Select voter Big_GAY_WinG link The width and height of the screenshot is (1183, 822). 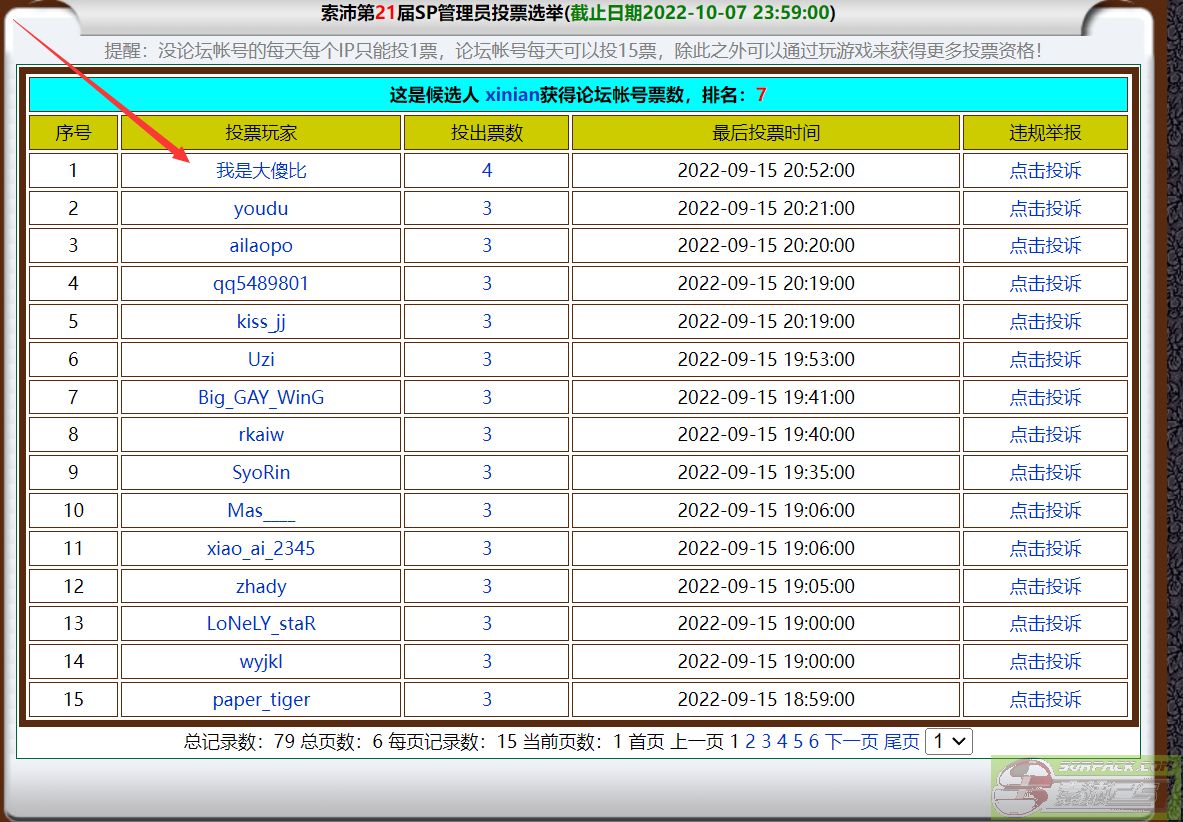261,397
